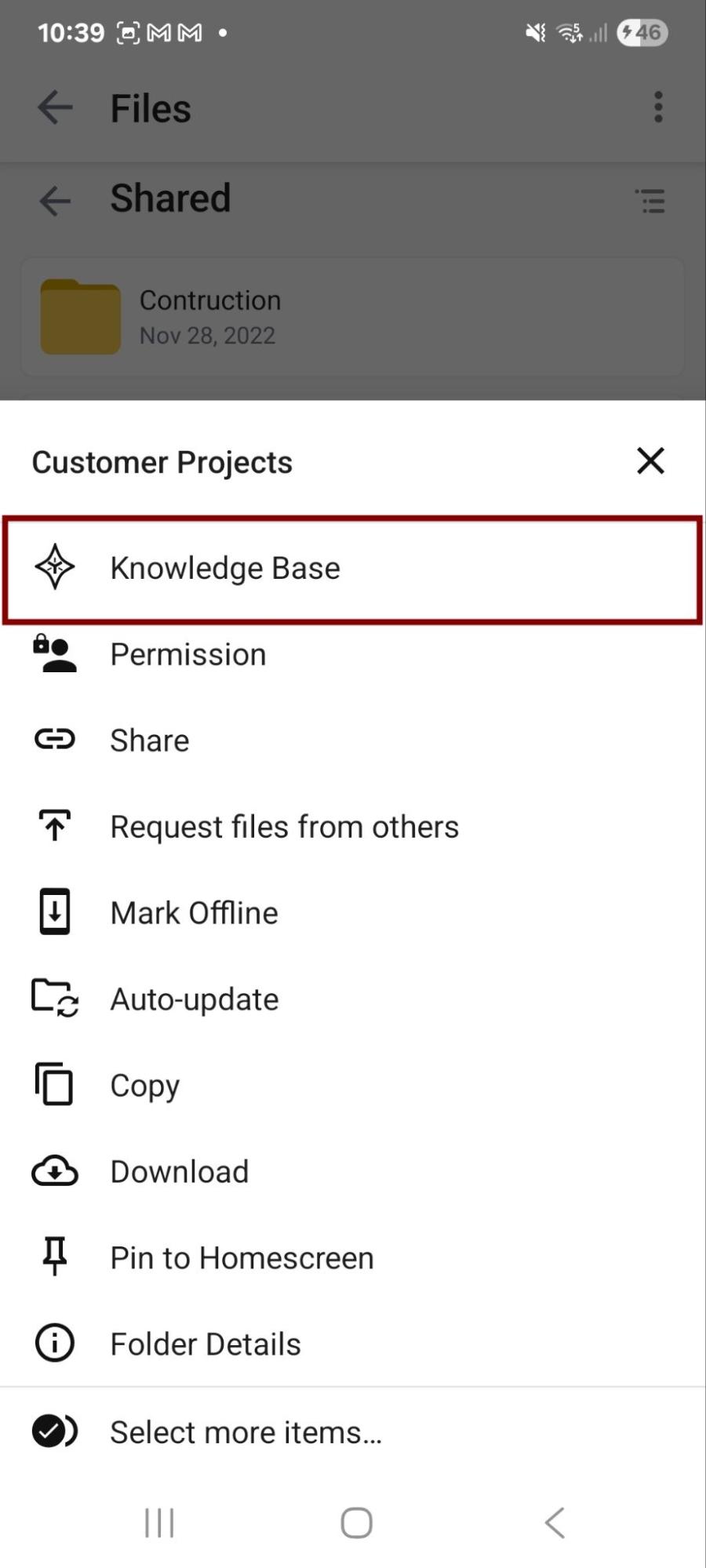Go back from Shared folder
Viewport: 706px width, 1568px height.
coord(55,200)
